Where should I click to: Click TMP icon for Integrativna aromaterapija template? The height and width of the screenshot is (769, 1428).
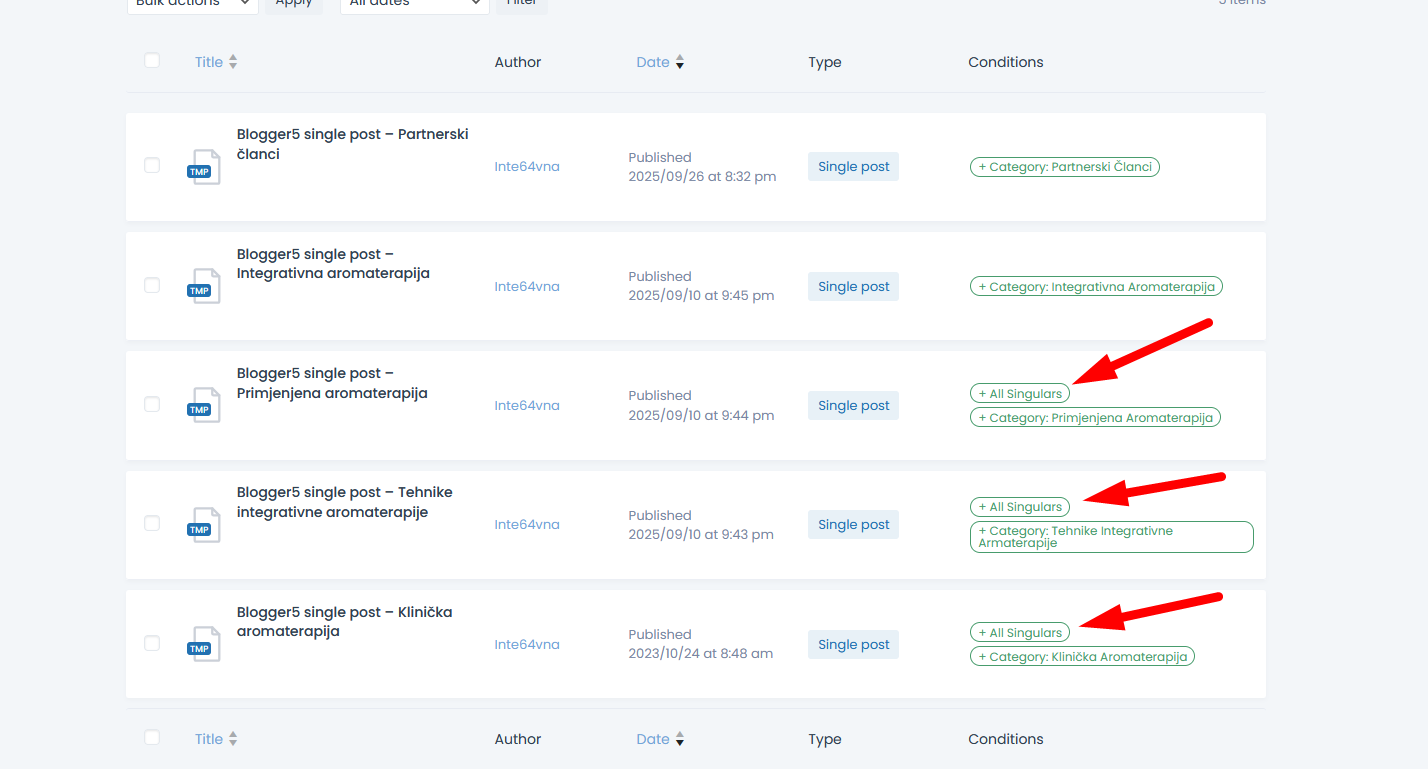click(204, 286)
